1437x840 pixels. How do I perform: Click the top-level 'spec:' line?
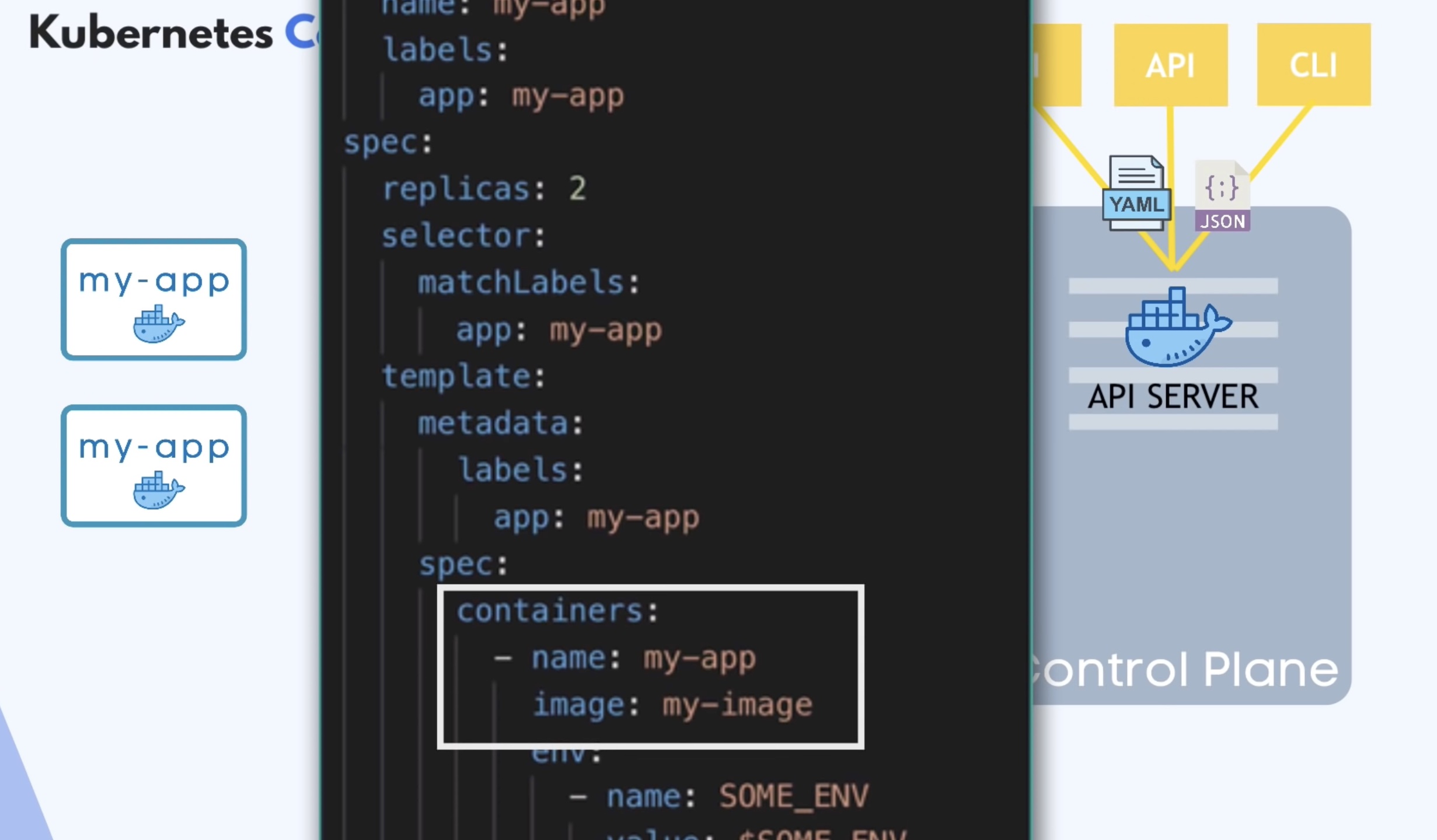(388, 143)
